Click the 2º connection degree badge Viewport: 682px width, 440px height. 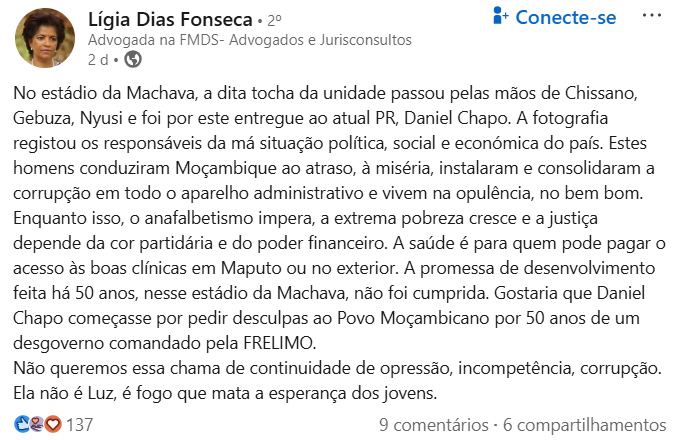pyautogui.click(x=274, y=20)
